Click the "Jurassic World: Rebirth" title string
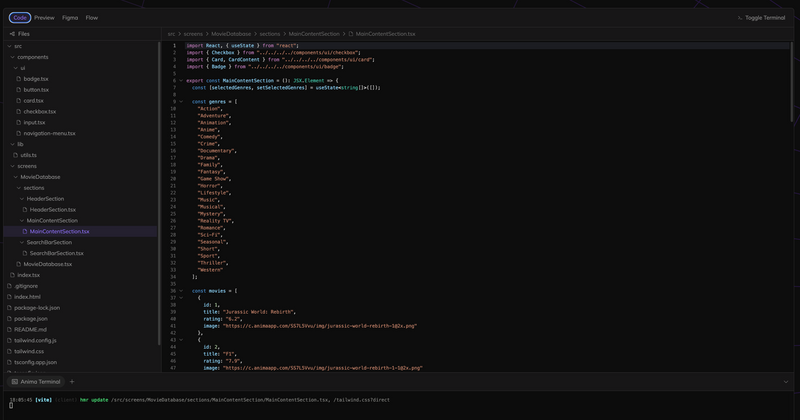The height and width of the screenshot is (420, 800). (x=259, y=312)
